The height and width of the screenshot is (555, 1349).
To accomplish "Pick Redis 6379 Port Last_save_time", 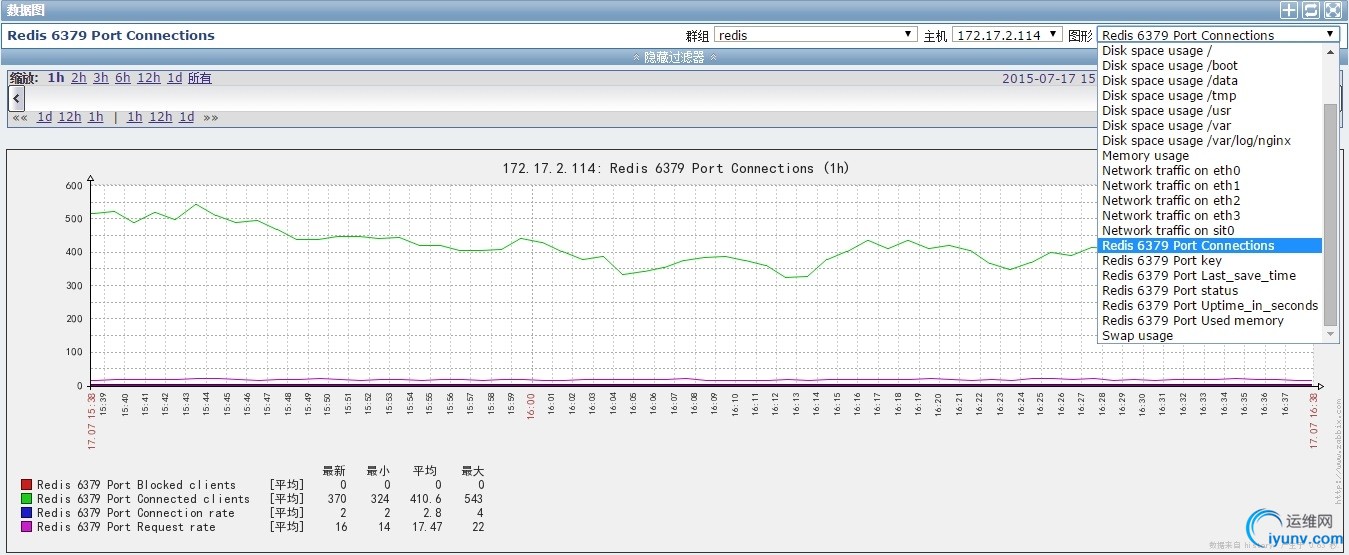I will 1210,276.
